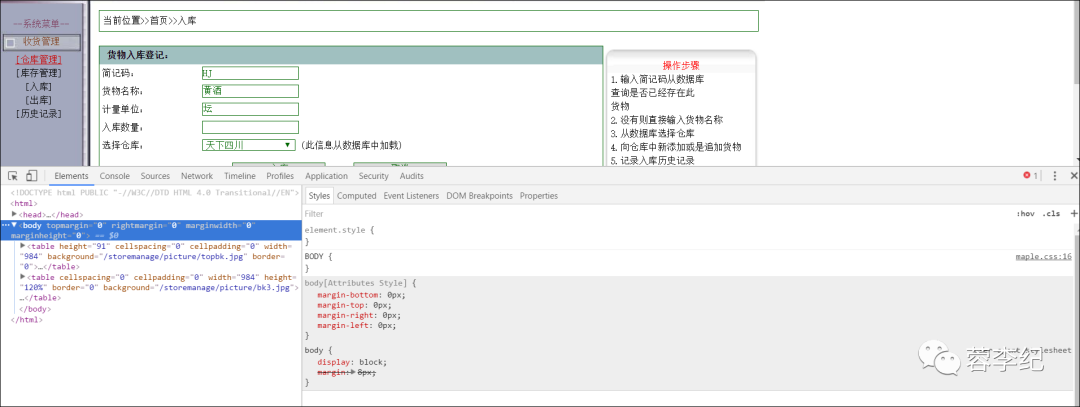This screenshot has height=407, width=1080.
Task: Toggle the .cls class editor
Action: point(1051,214)
